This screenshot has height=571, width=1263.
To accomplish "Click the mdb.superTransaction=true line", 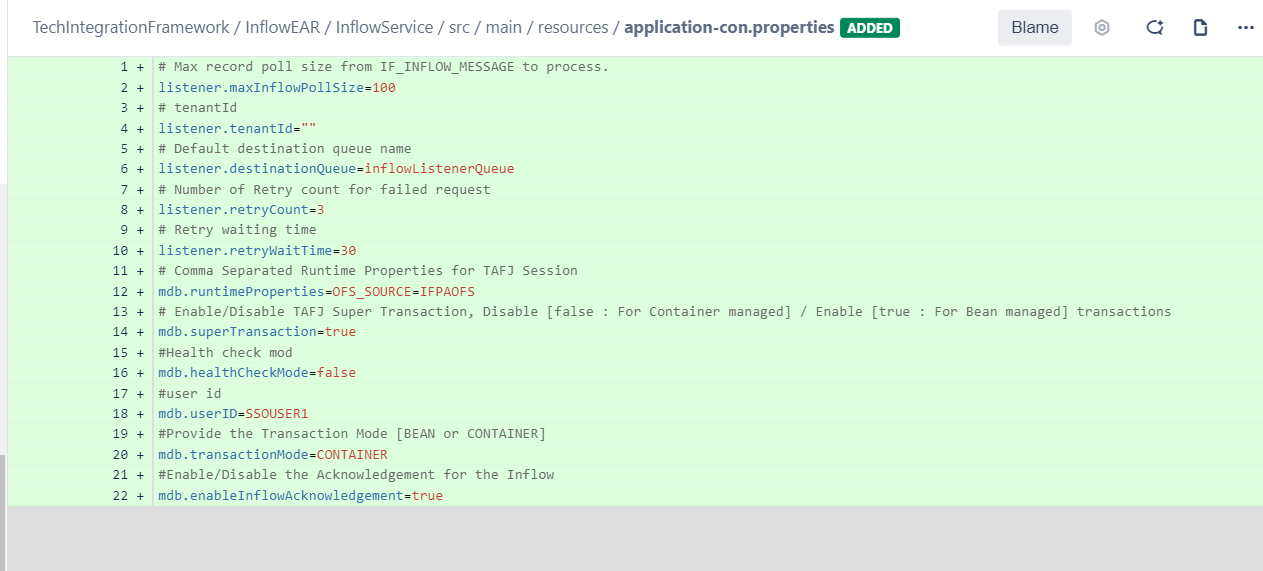I will (x=257, y=332).
